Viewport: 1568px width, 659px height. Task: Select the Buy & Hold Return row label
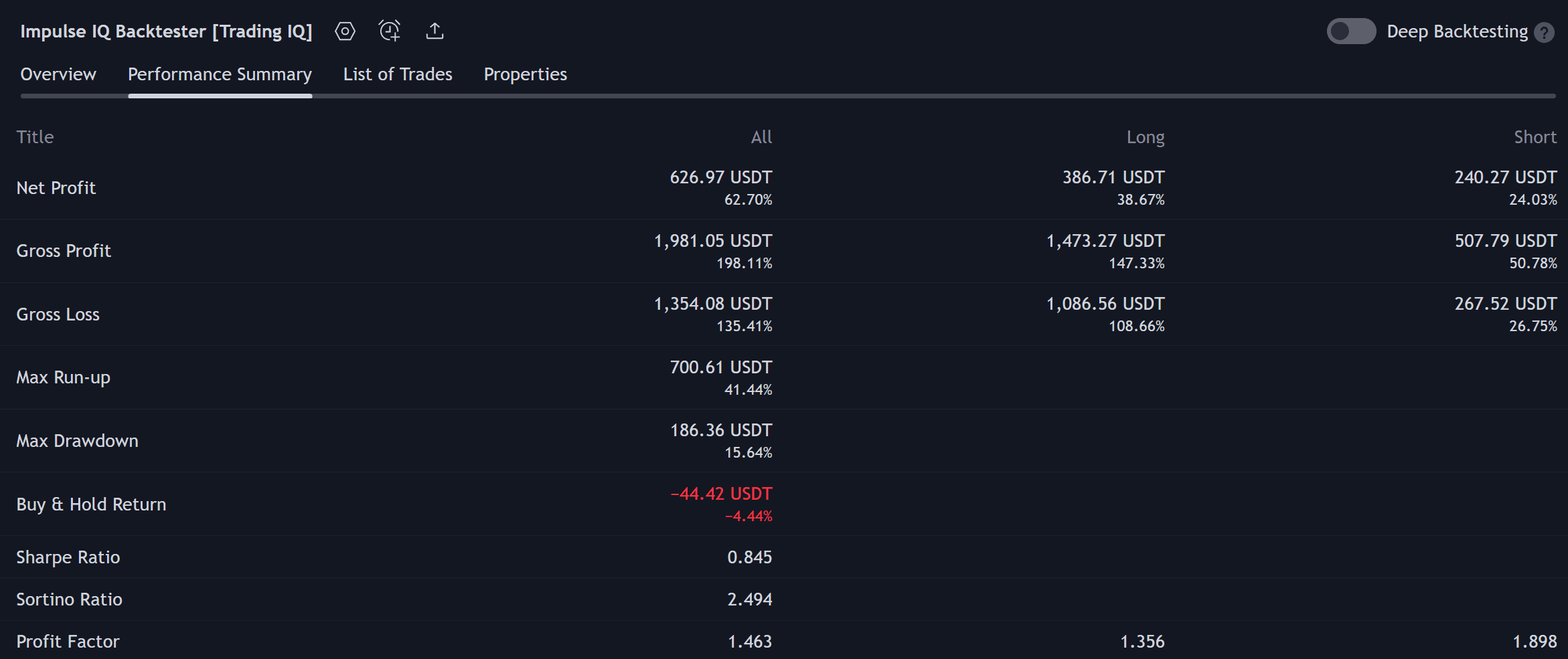click(91, 504)
